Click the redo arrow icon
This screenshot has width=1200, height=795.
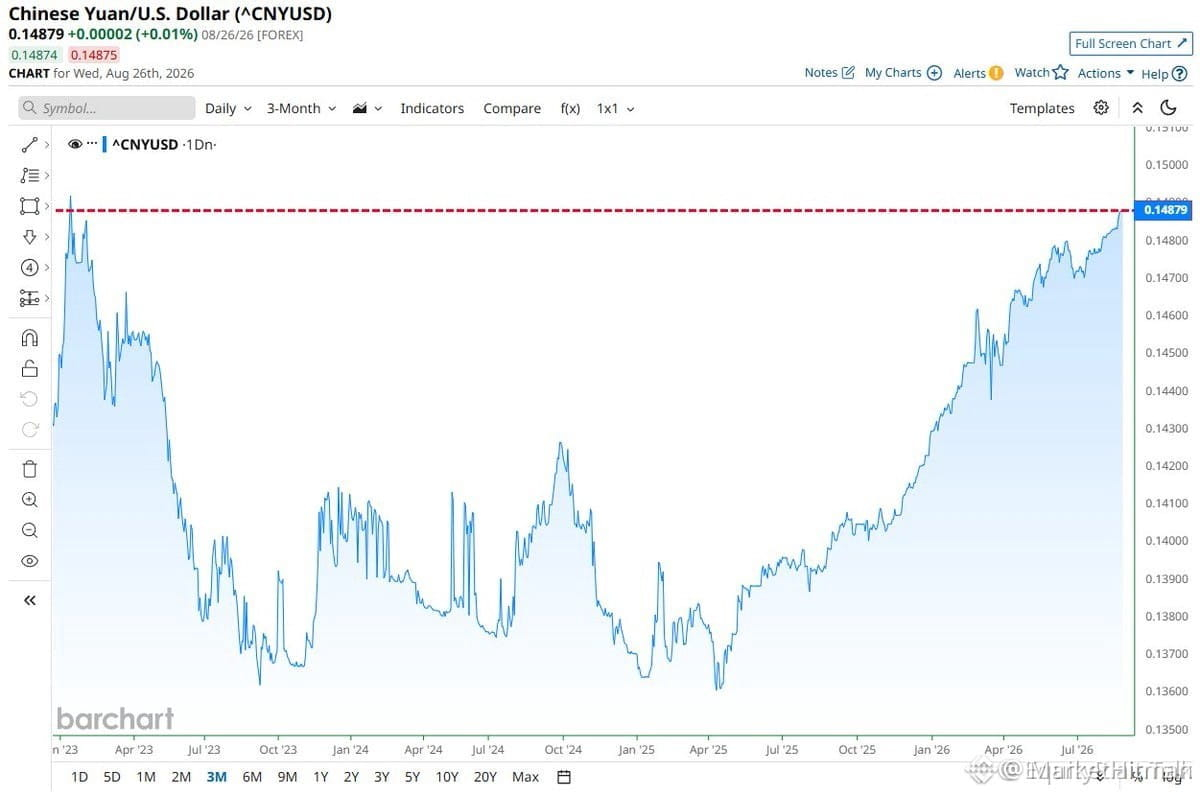29,429
